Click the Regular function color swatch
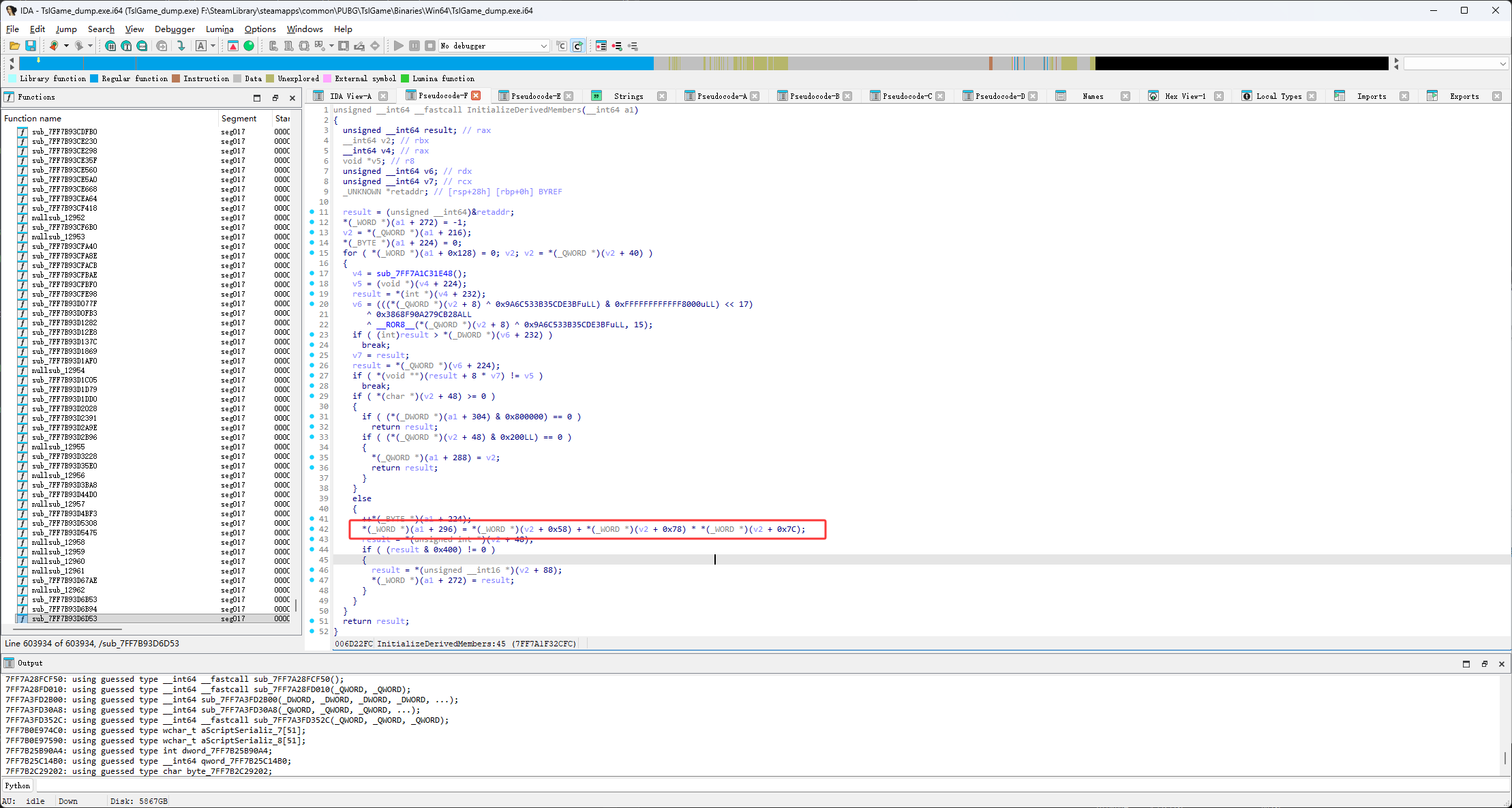 (94, 78)
